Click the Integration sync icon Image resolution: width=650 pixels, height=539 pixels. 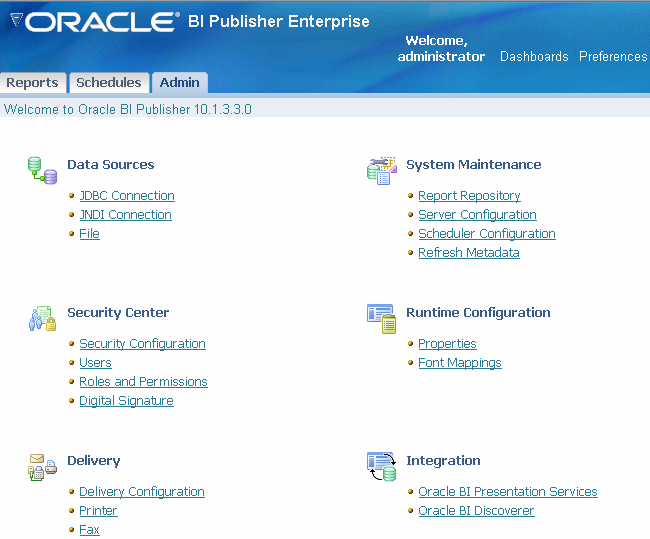tap(381, 467)
